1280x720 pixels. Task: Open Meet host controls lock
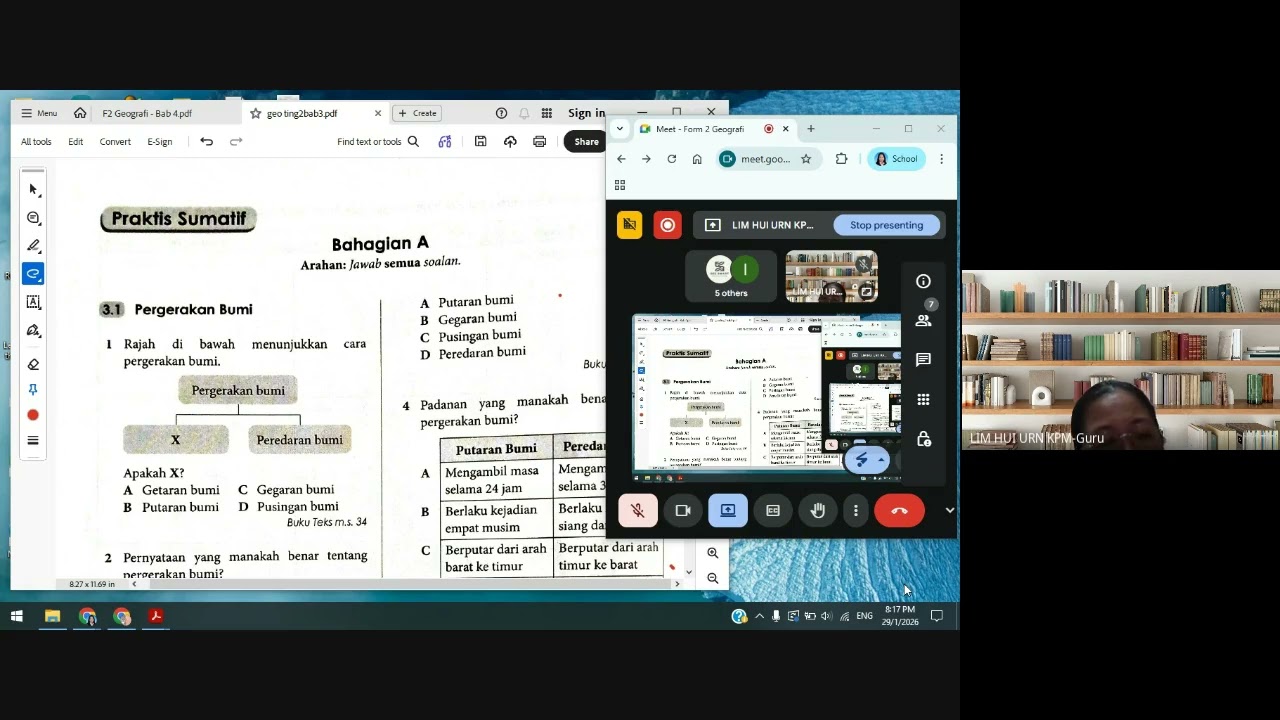click(x=923, y=440)
